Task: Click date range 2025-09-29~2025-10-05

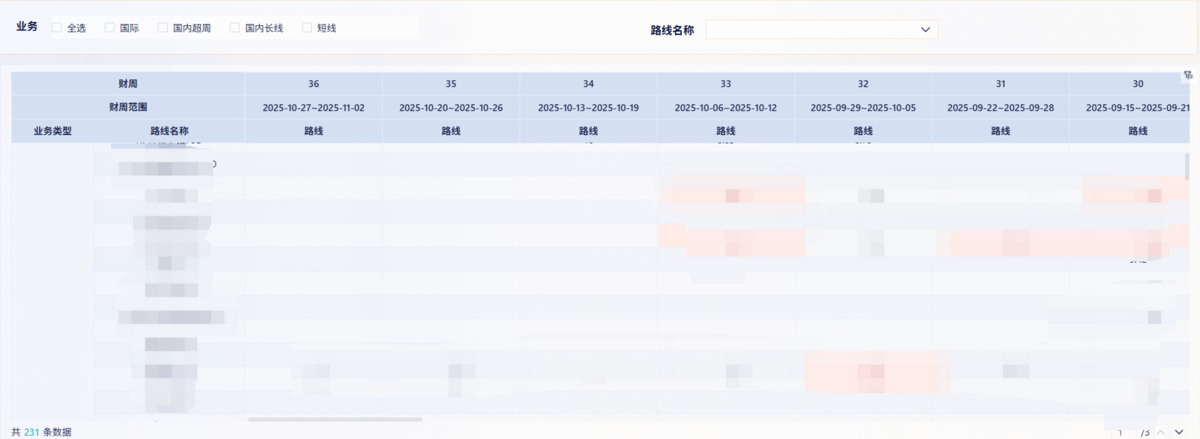Action: point(863,107)
